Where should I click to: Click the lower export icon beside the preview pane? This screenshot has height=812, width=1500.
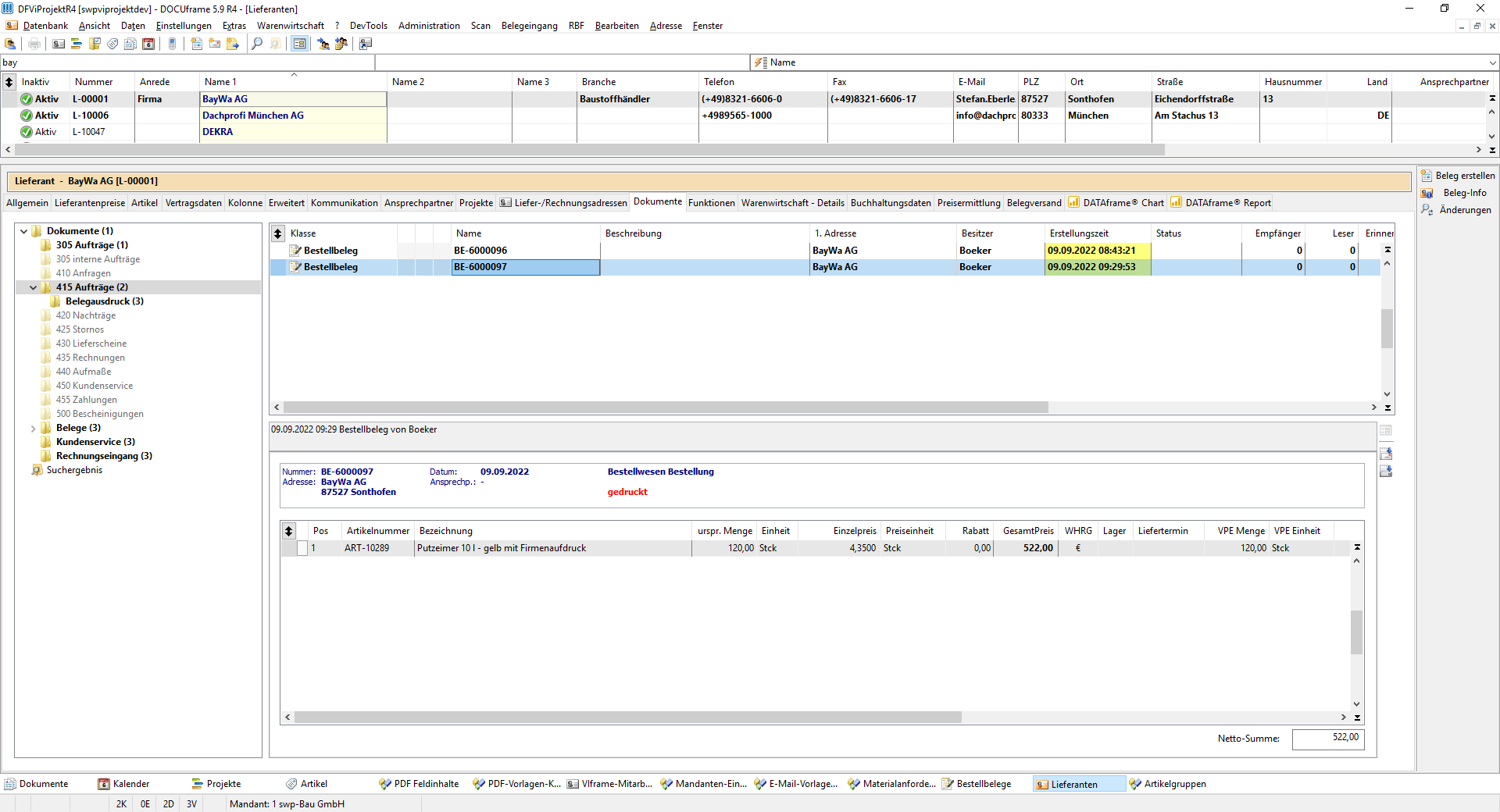click(1386, 471)
